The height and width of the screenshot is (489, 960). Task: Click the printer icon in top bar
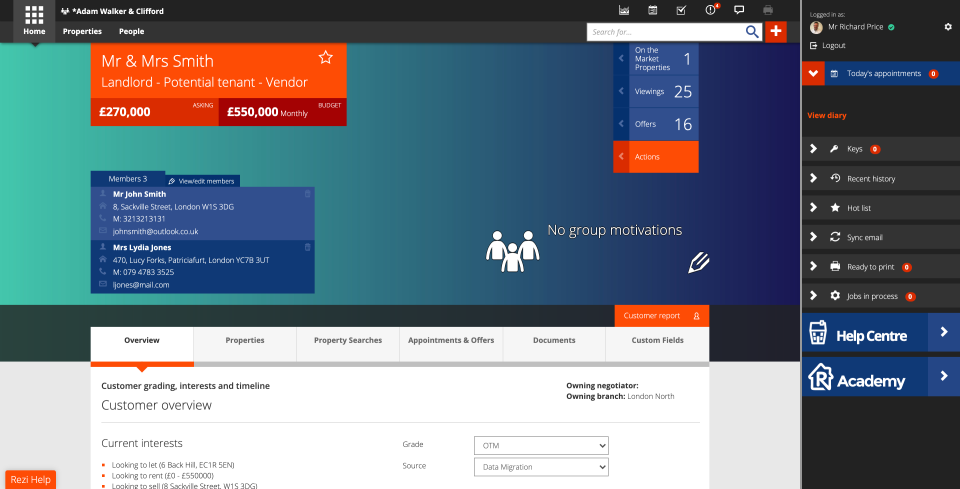coord(768,10)
